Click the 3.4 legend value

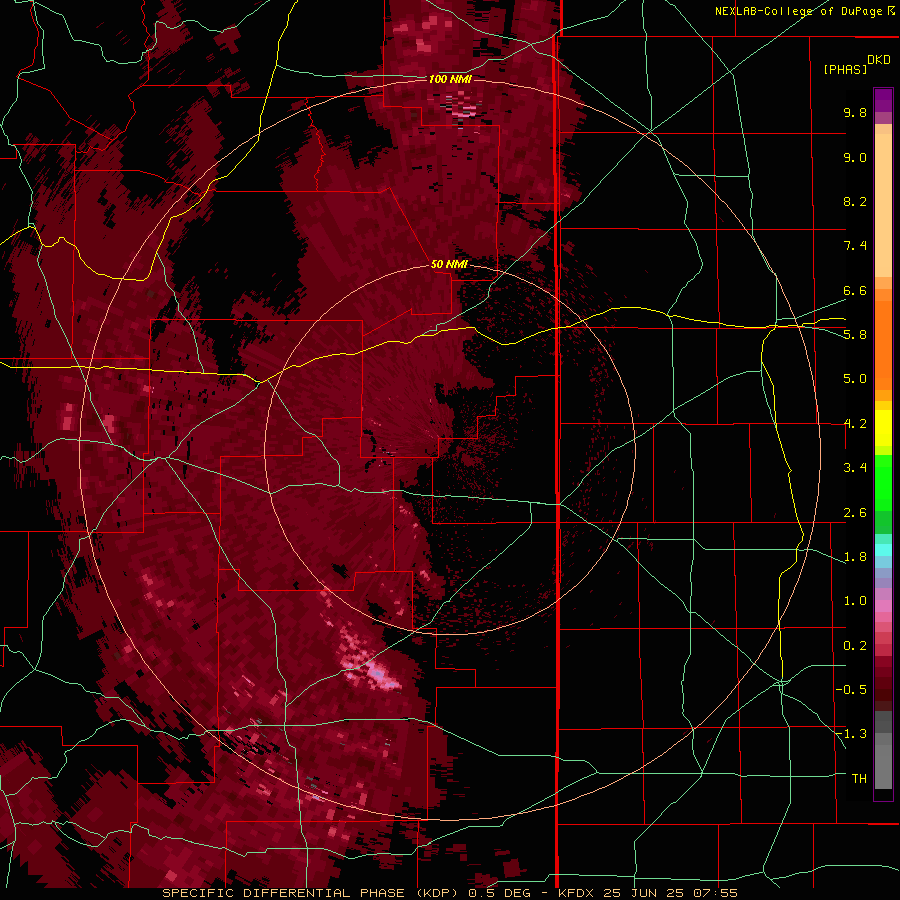[x=855, y=468]
